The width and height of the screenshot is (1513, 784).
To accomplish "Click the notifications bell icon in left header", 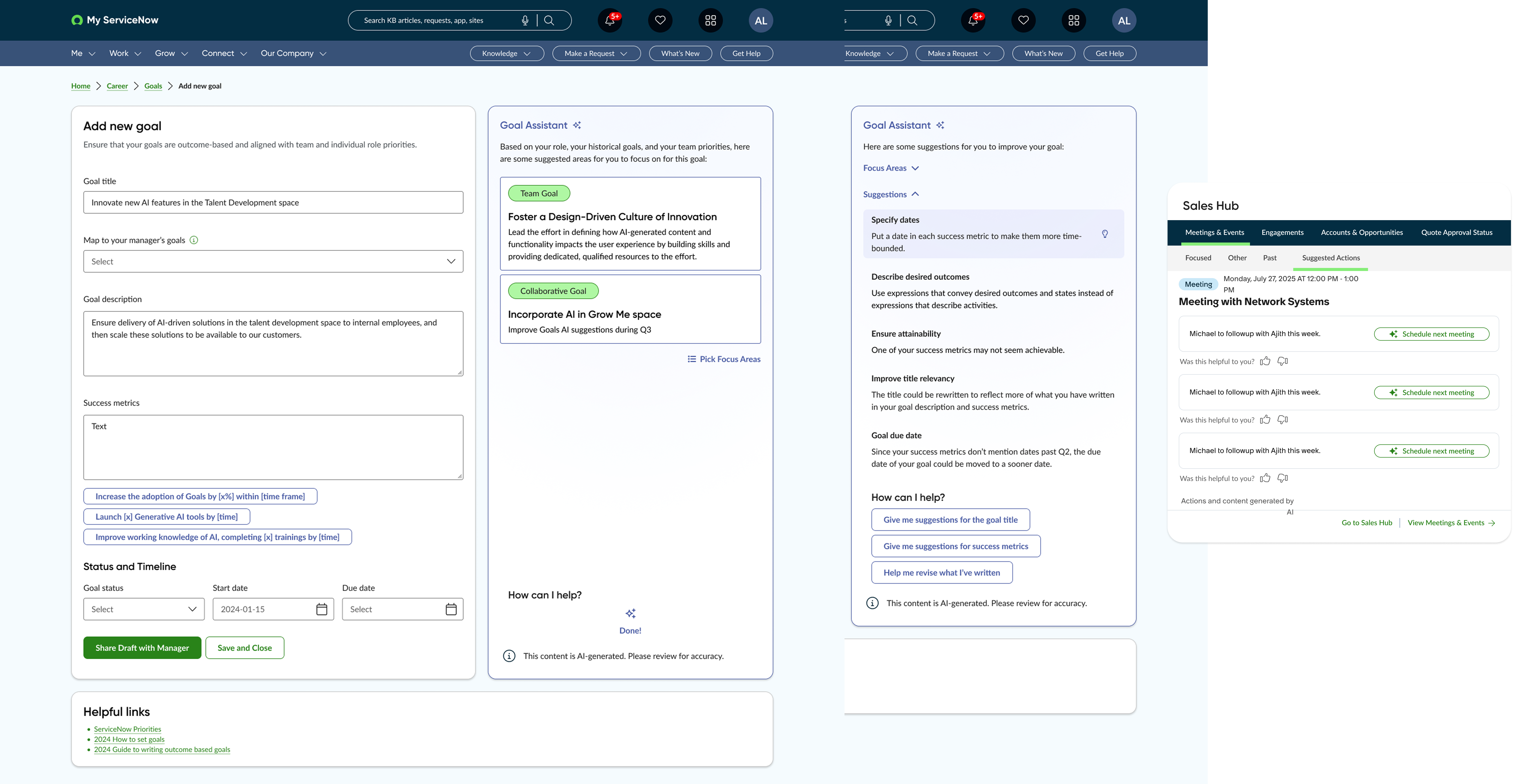I will point(610,21).
